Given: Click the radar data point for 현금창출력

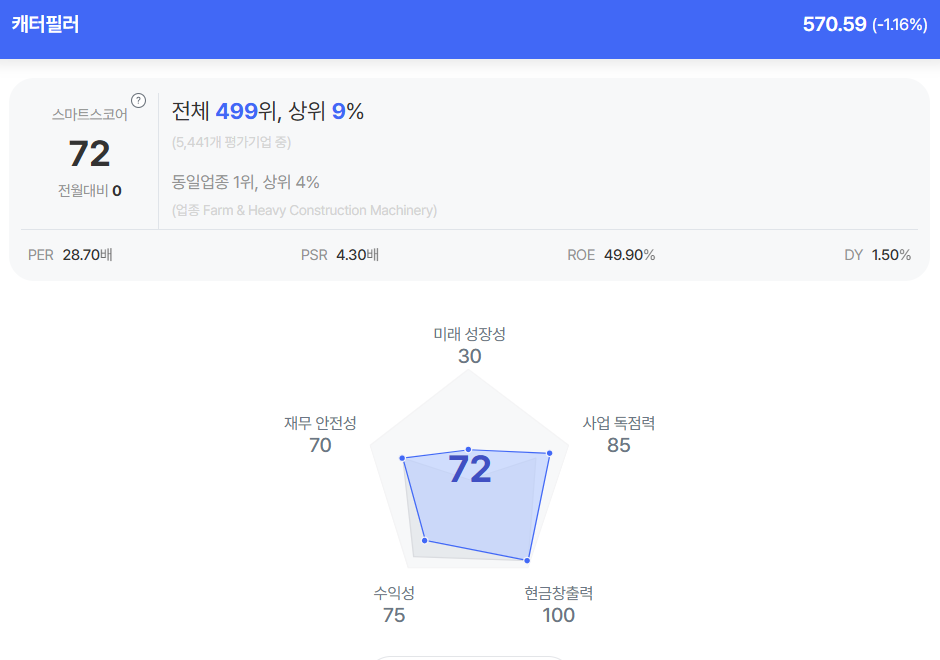Looking at the screenshot, I should point(527,559).
